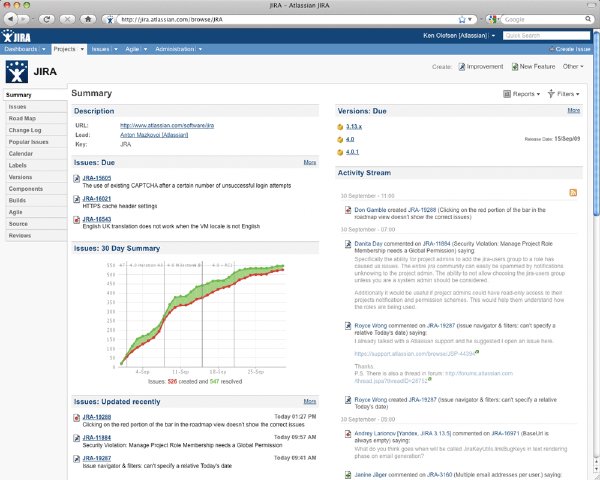This screenshot has height=480, width=600.
Task: Click the issue icon beside JRA-16021
Action: [77, 199]
